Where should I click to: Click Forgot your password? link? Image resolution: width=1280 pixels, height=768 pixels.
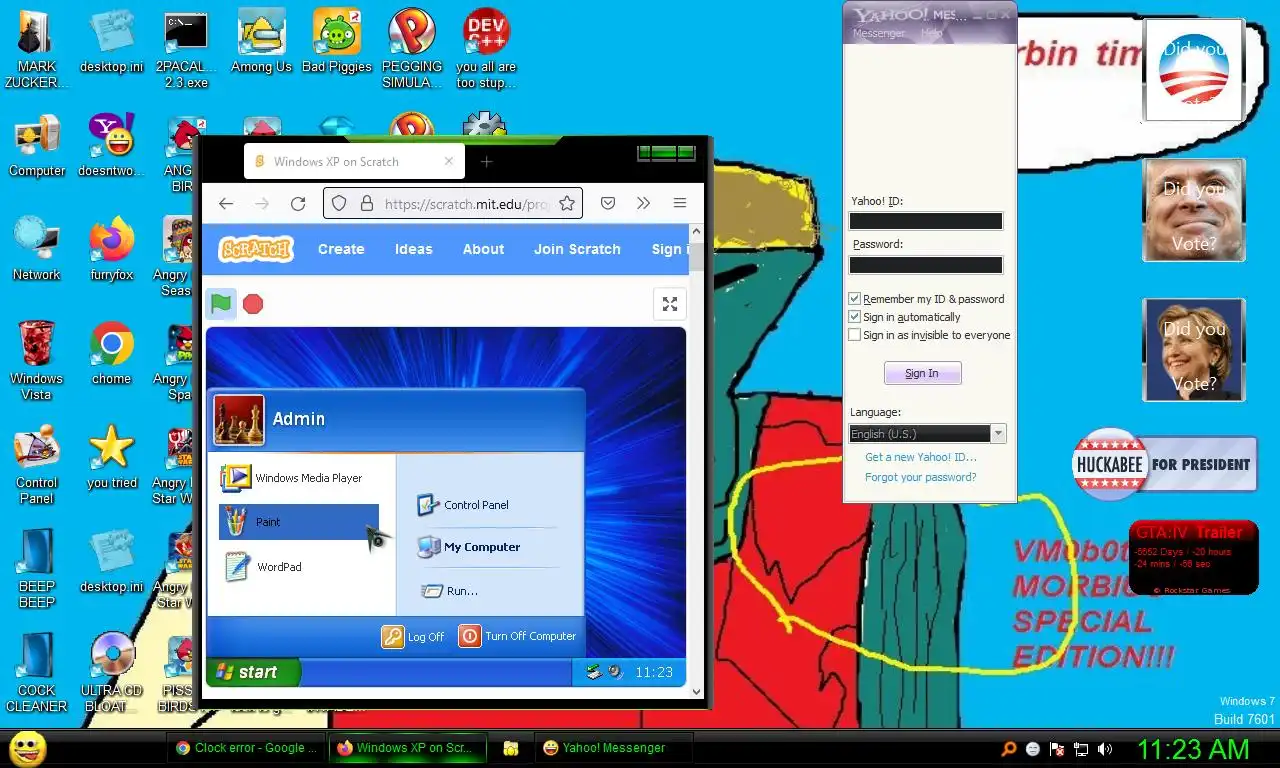click(x=921, y=477)
